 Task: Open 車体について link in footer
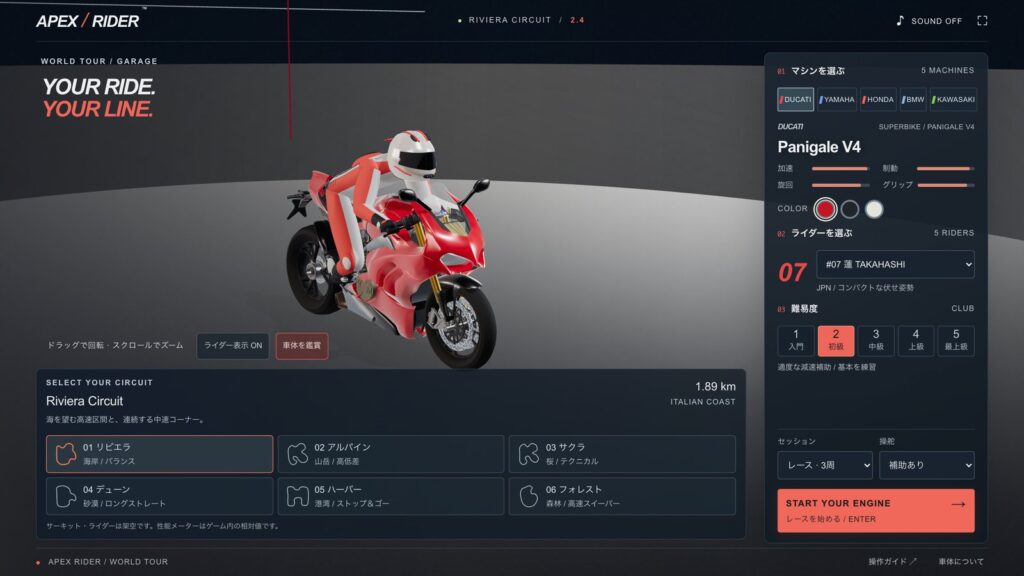click(961, 562)
